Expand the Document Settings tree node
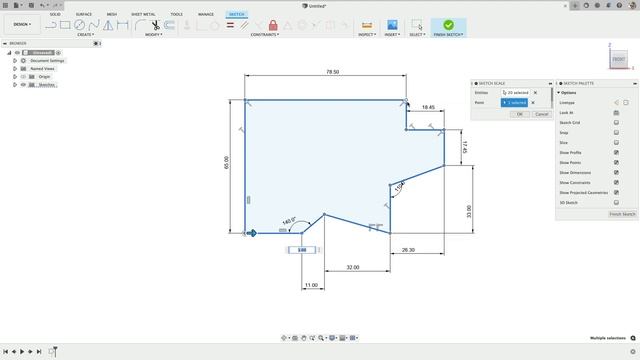This screenshot has height=360, width=640. click(x=15, y=60)
